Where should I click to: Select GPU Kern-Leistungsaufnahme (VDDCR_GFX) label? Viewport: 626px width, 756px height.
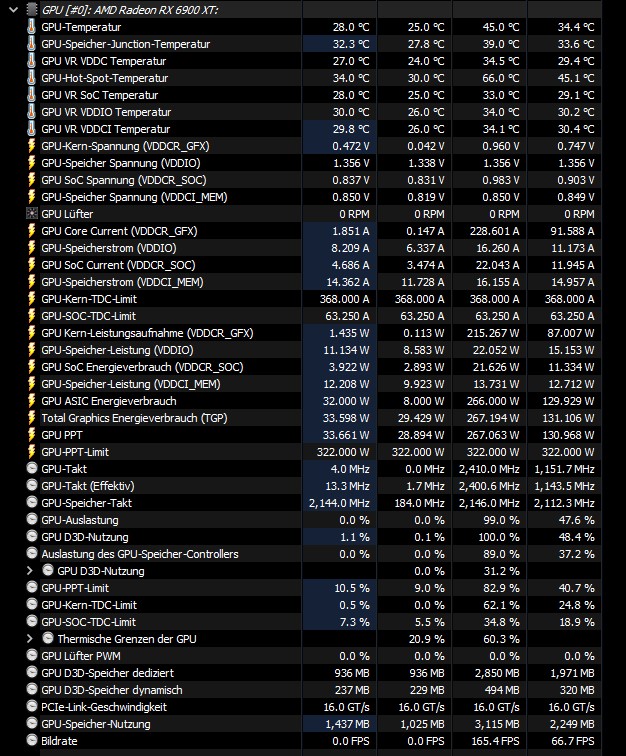point(147,333)
